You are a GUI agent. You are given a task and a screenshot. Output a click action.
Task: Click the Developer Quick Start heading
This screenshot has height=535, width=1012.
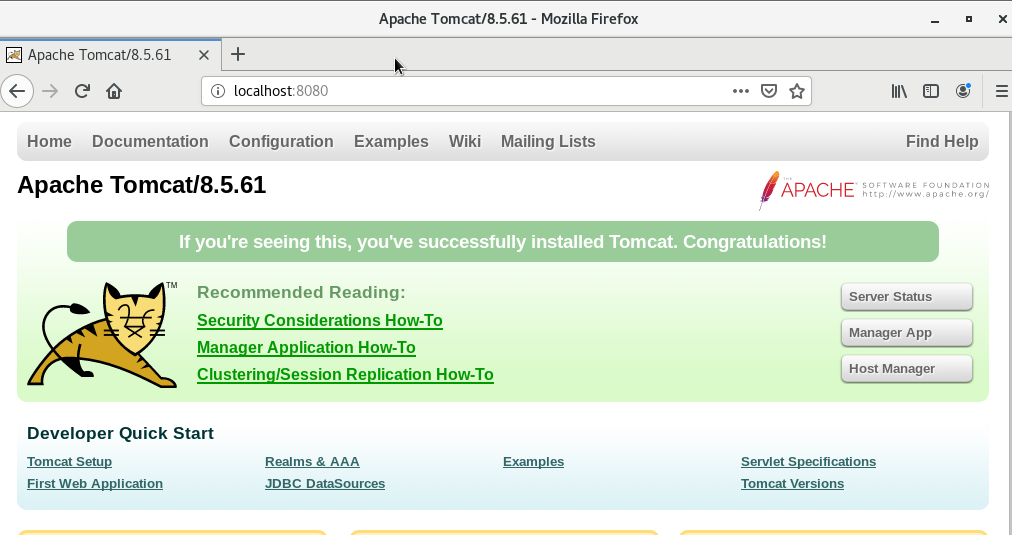tap(120, 433)
